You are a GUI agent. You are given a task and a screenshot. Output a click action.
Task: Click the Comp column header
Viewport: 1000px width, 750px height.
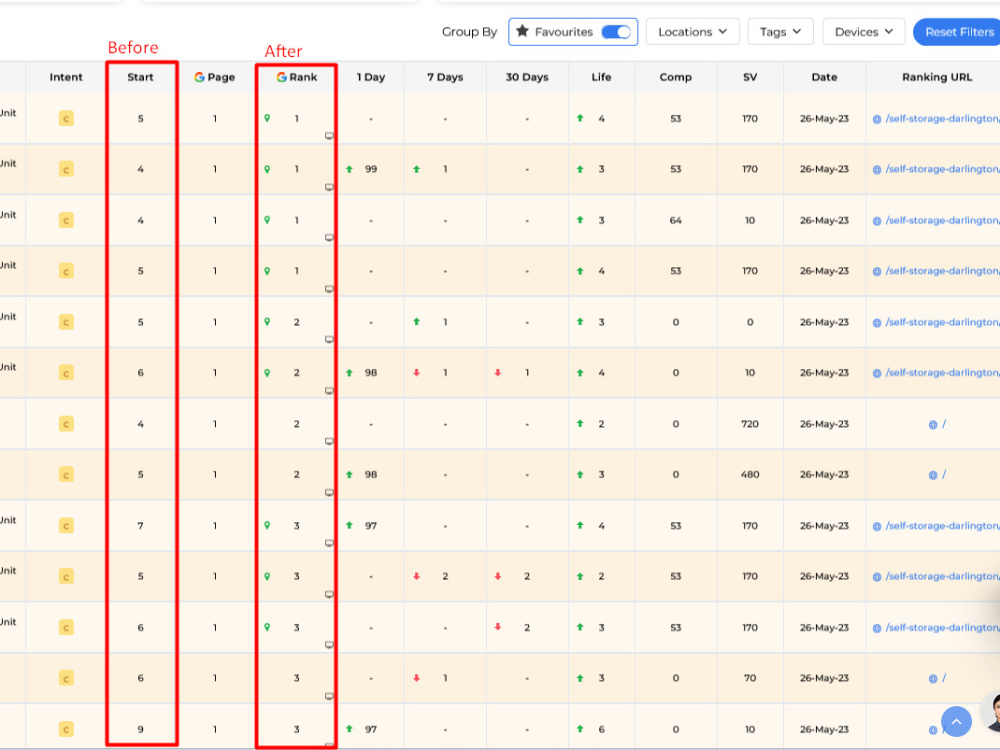pyautogui.click(x=675, y=77)
